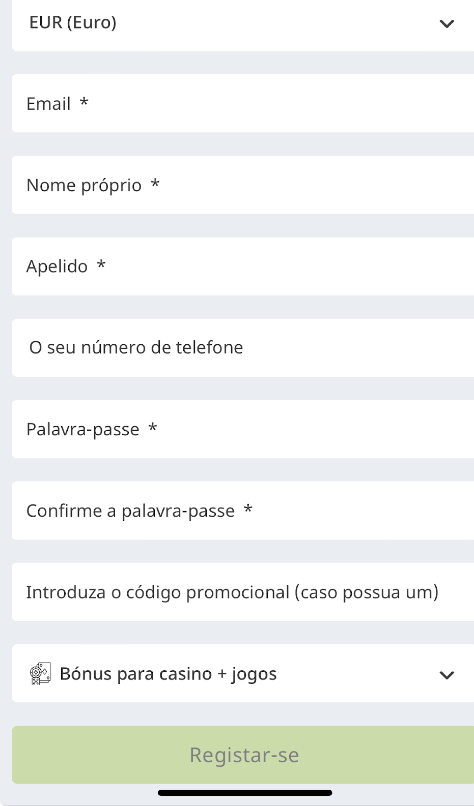This screenshot has height=806, width=474.
Task: Focus the Palavra-passe field
Action: pos(243,429)
